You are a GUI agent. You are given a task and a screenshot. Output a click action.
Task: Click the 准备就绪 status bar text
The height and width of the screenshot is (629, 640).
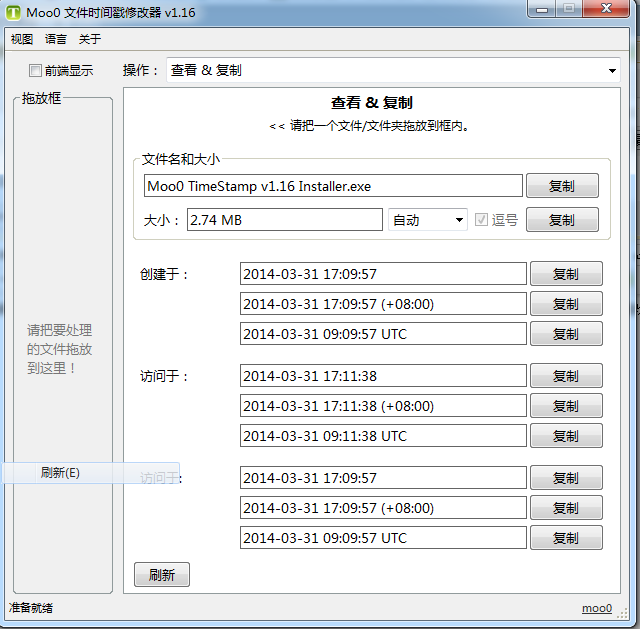pos(31,608)
